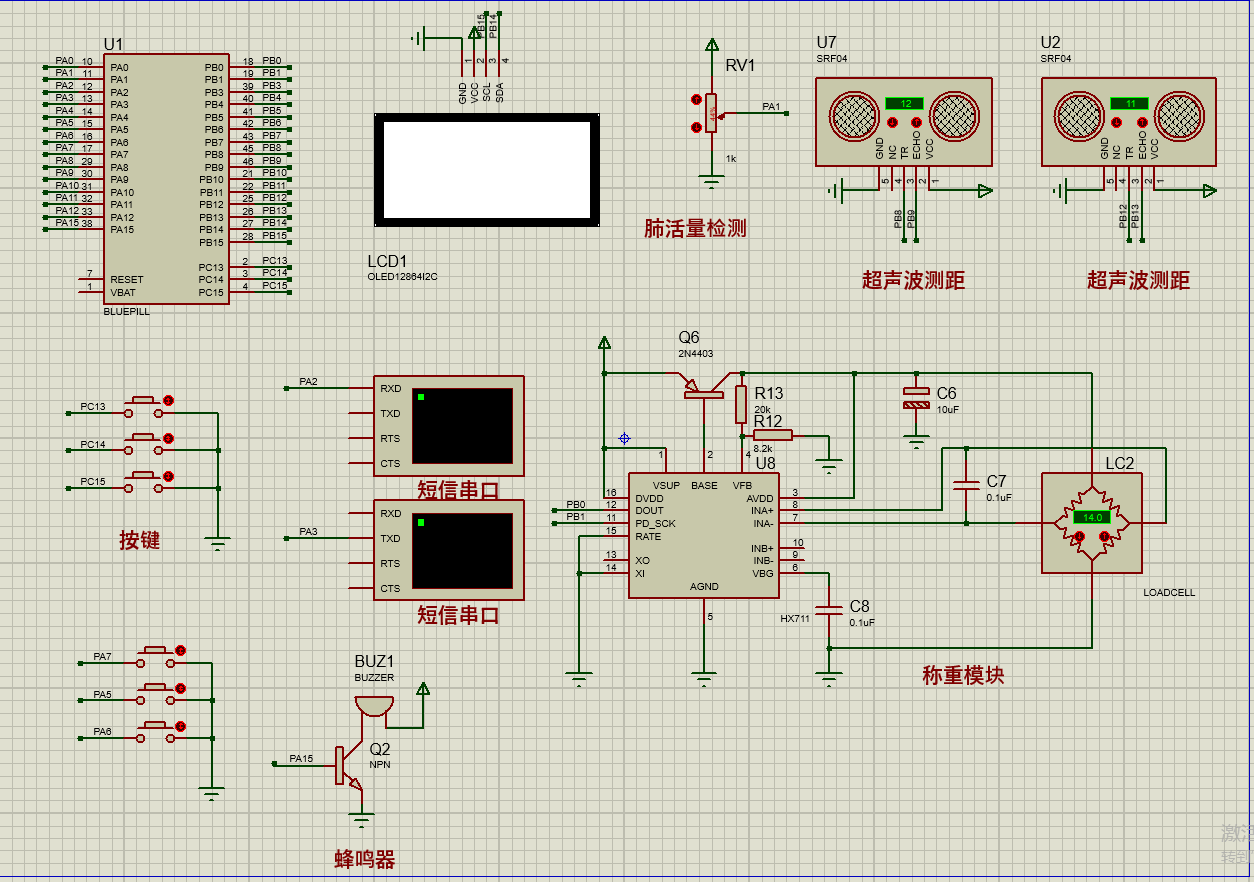Click the virtual terminal screen wired to PA3
The image size is (1254, 882).
pyautogui.click(x=462, y=551)
